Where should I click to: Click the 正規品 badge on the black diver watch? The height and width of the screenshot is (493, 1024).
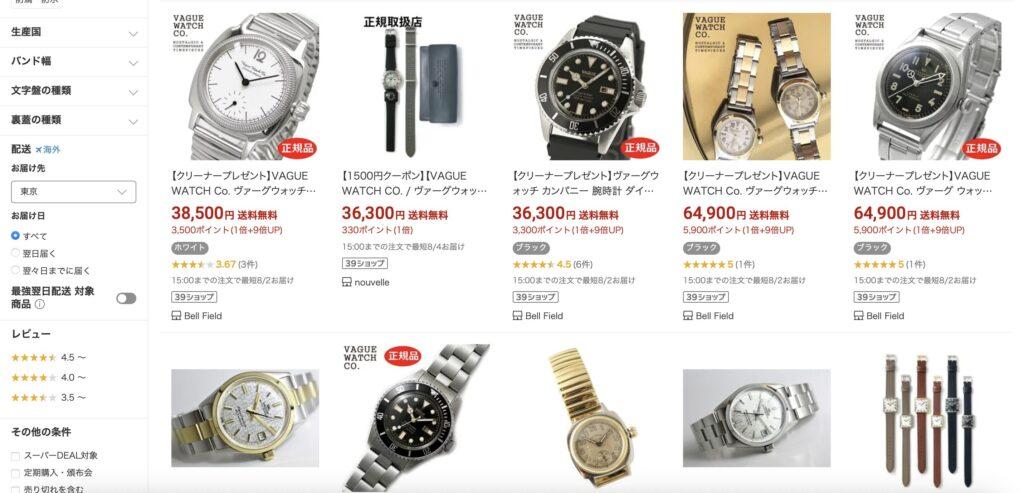639,148
